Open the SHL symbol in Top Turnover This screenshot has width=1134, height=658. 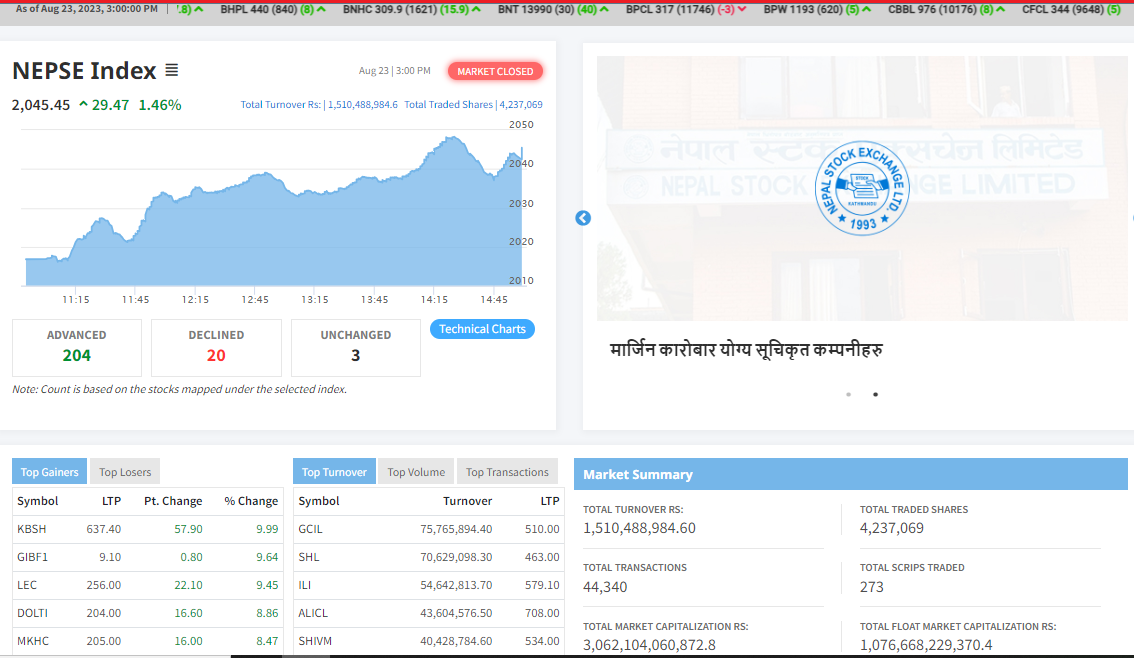(309, 557)
